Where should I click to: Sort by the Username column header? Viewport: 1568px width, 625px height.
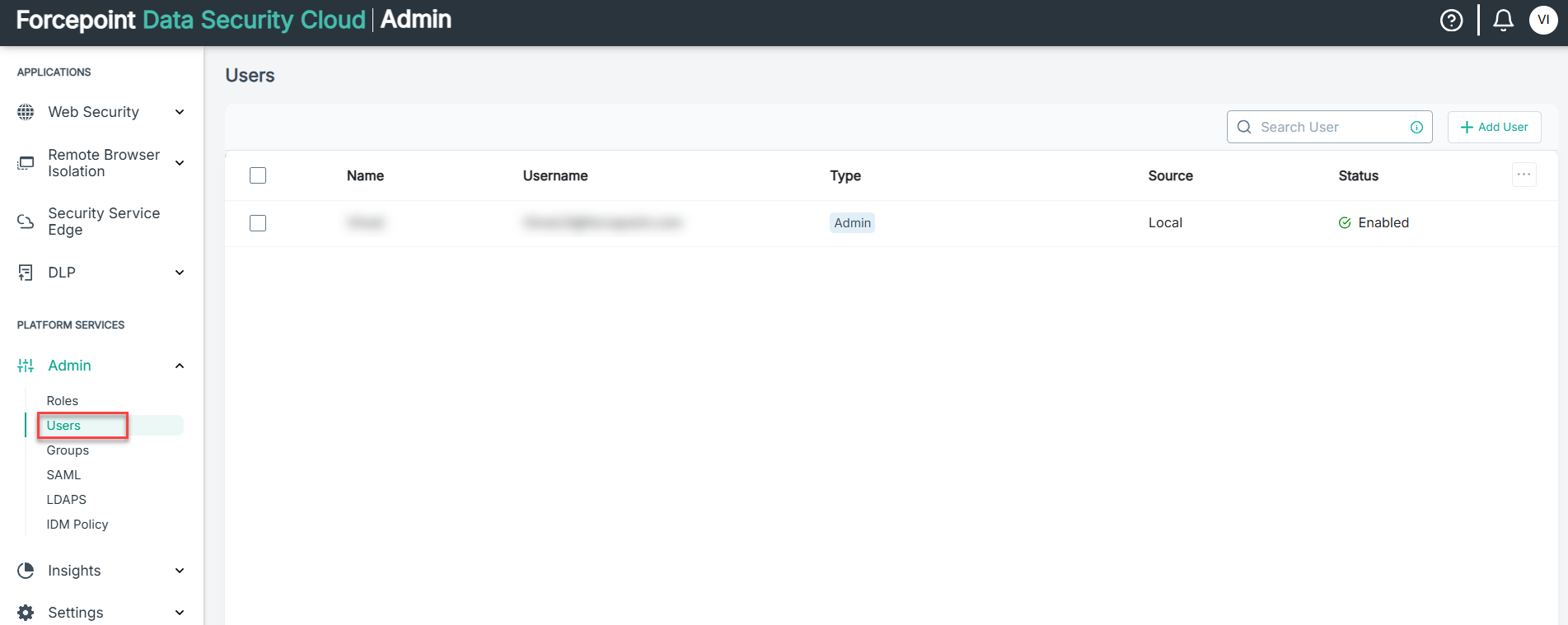coord(555,175)
